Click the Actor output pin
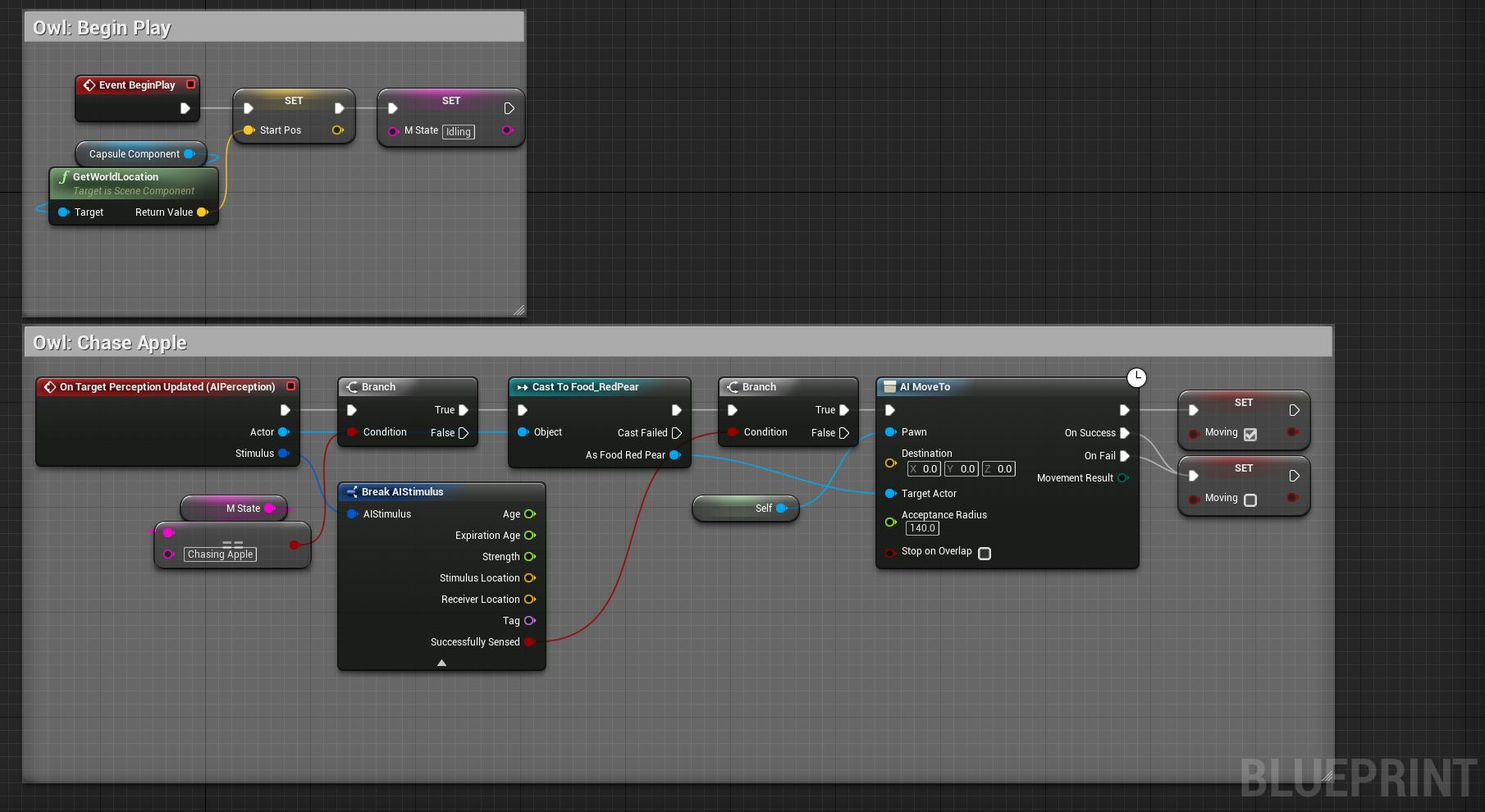The width and height of the screenshot is (1485, 812). pos(284,431)
